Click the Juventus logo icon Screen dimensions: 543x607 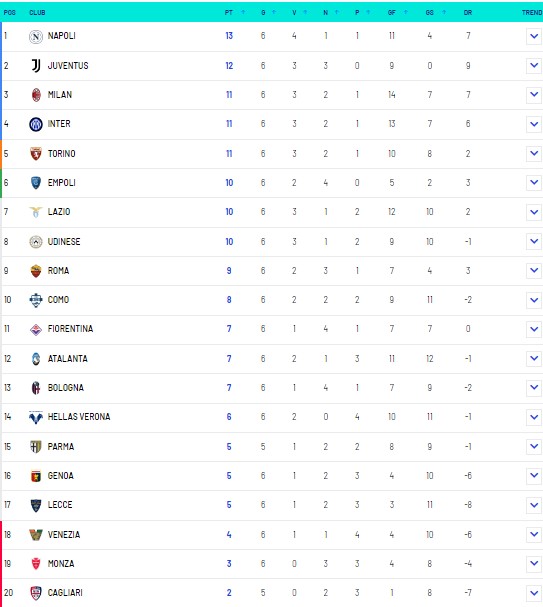(x=36, y=66)
